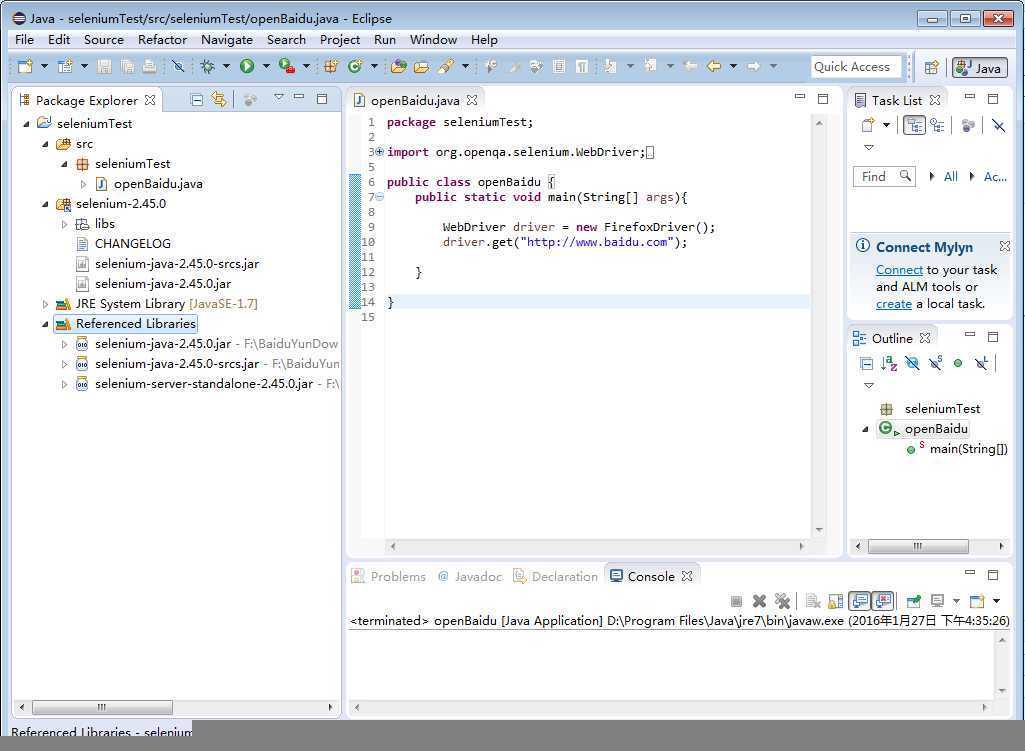The width and height of the screenshot is (1025, 751).
Task: Collapse the seleniumTest project node
Action: click(26, 124)
